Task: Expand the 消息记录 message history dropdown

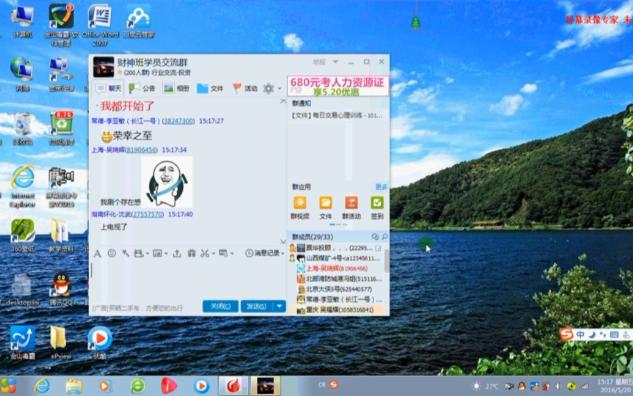Action: tap(283, 253)
